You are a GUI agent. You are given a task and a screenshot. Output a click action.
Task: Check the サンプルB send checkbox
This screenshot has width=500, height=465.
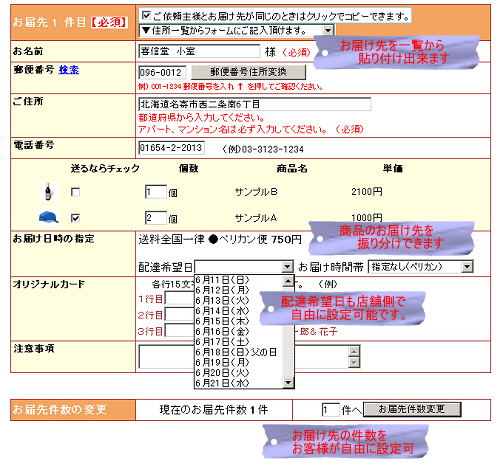tap(76, 192)
